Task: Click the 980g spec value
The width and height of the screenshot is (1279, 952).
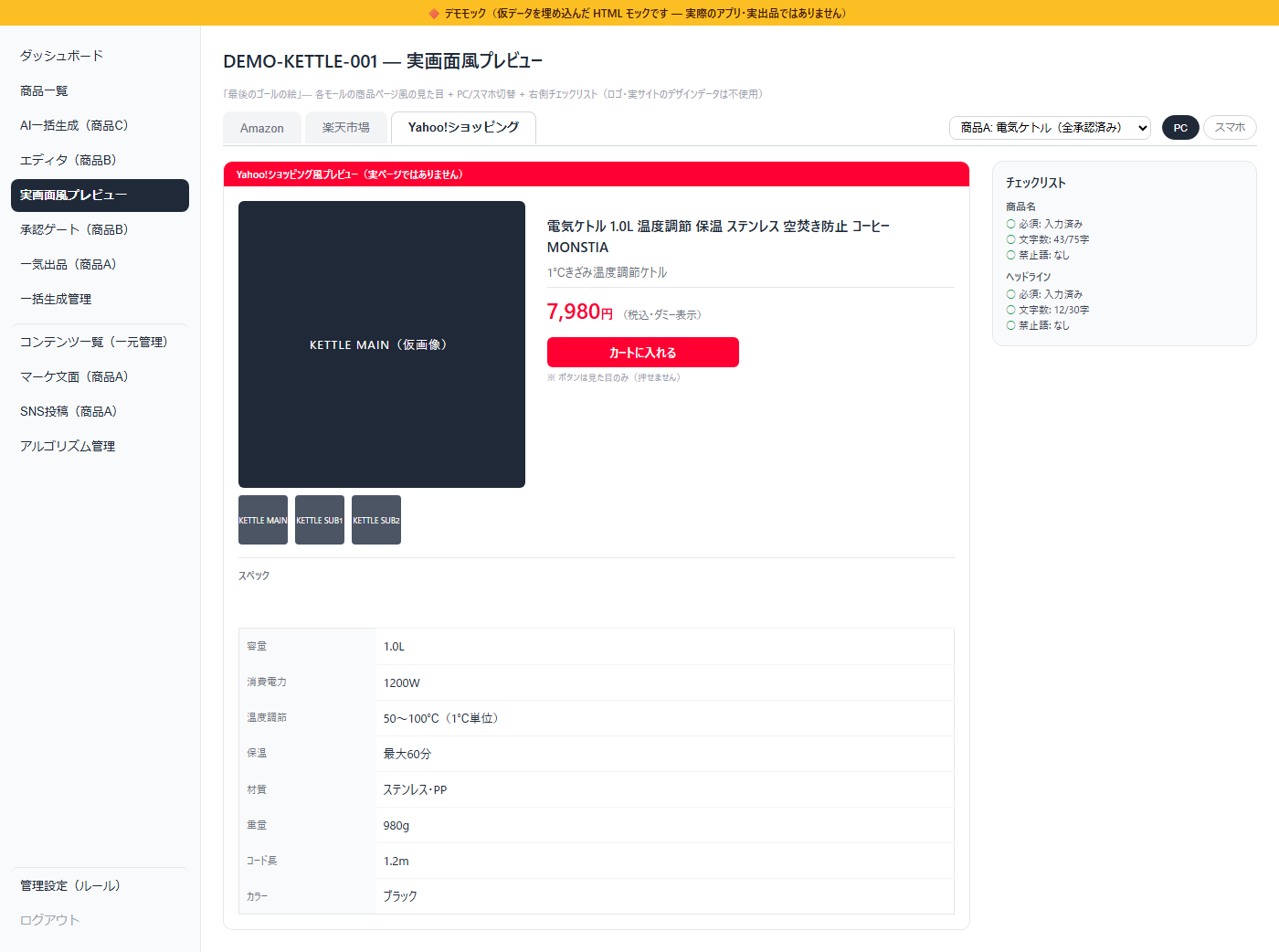Action: click(x=396, y=825)
